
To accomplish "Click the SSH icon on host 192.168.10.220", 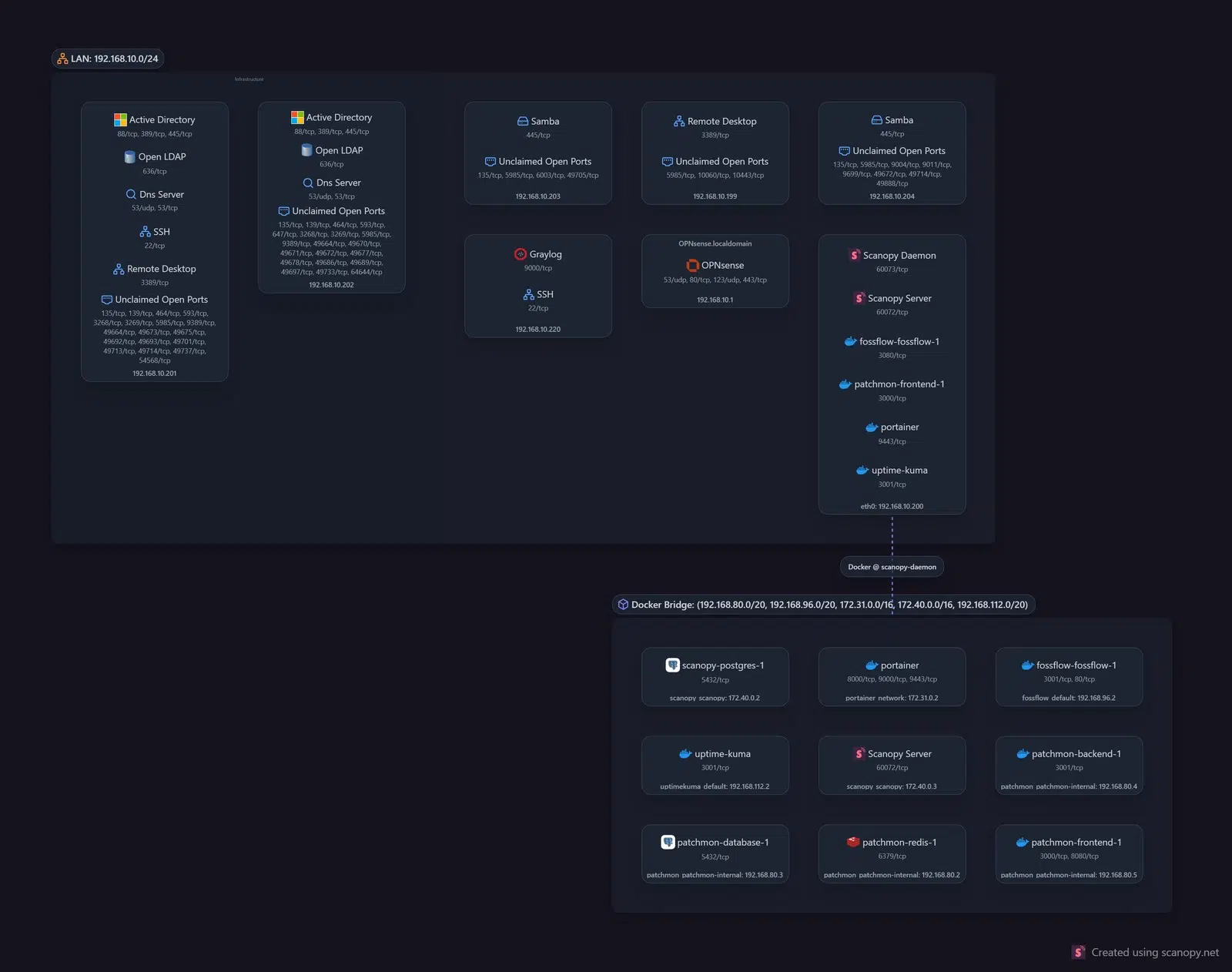I will point(528,294).
